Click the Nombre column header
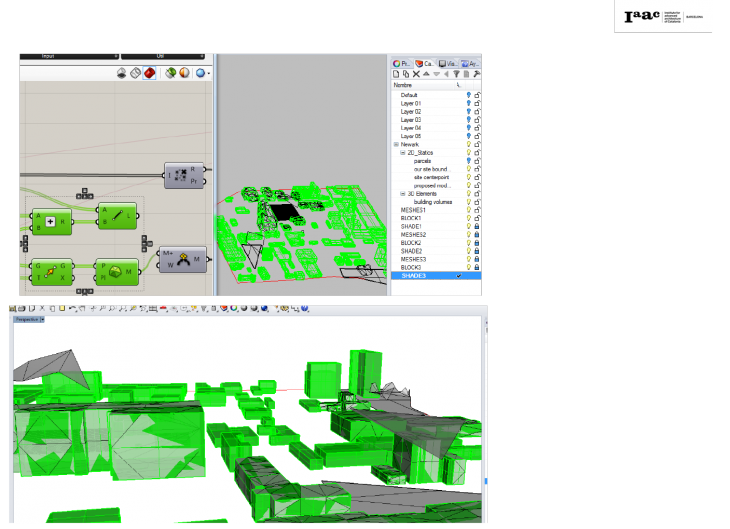 coord(403,86)
